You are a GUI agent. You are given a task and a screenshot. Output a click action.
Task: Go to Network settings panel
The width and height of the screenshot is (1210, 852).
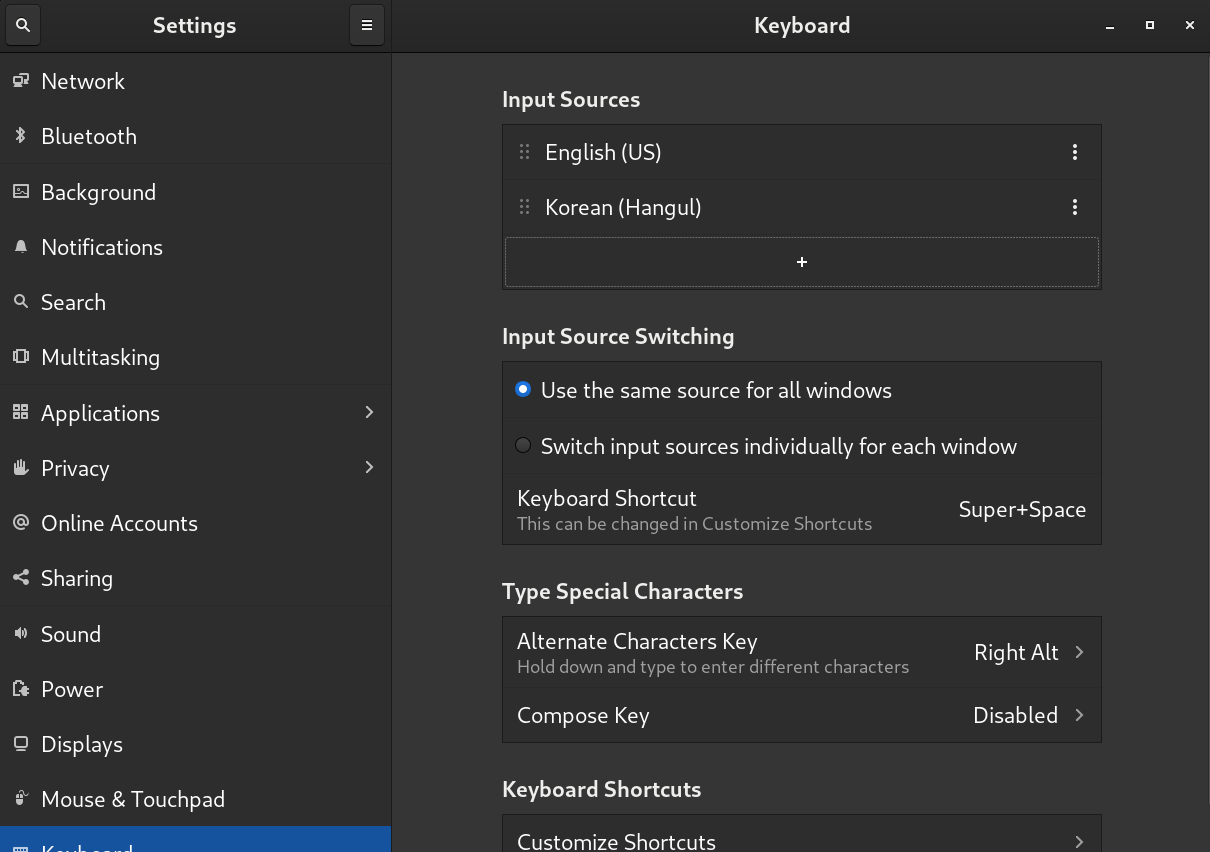tap(83, 82)
